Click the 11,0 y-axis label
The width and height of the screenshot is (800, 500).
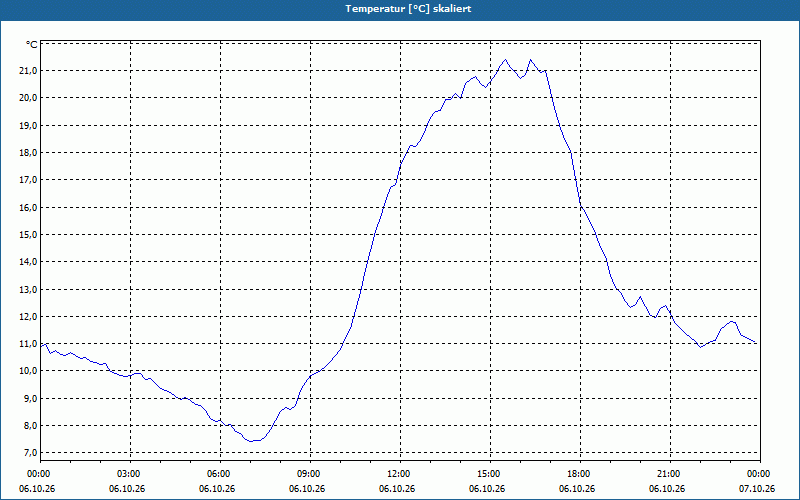pyautogui.click(x=28, y=344)
